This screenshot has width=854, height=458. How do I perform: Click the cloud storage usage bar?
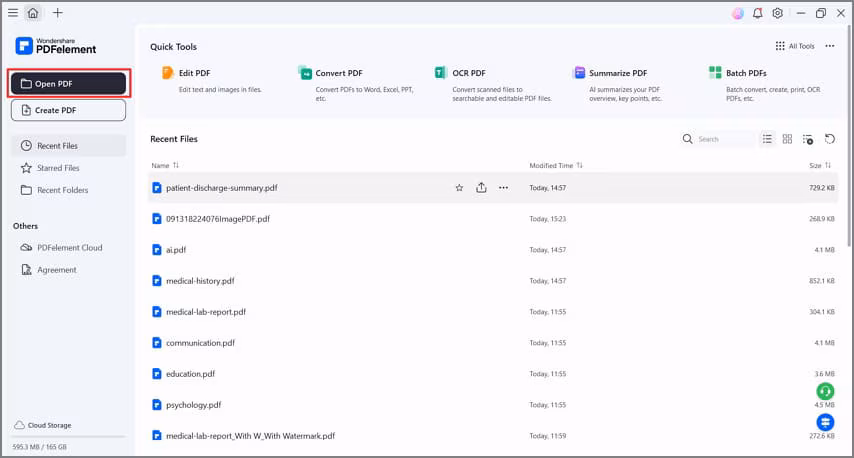click(x=69, y=437)
